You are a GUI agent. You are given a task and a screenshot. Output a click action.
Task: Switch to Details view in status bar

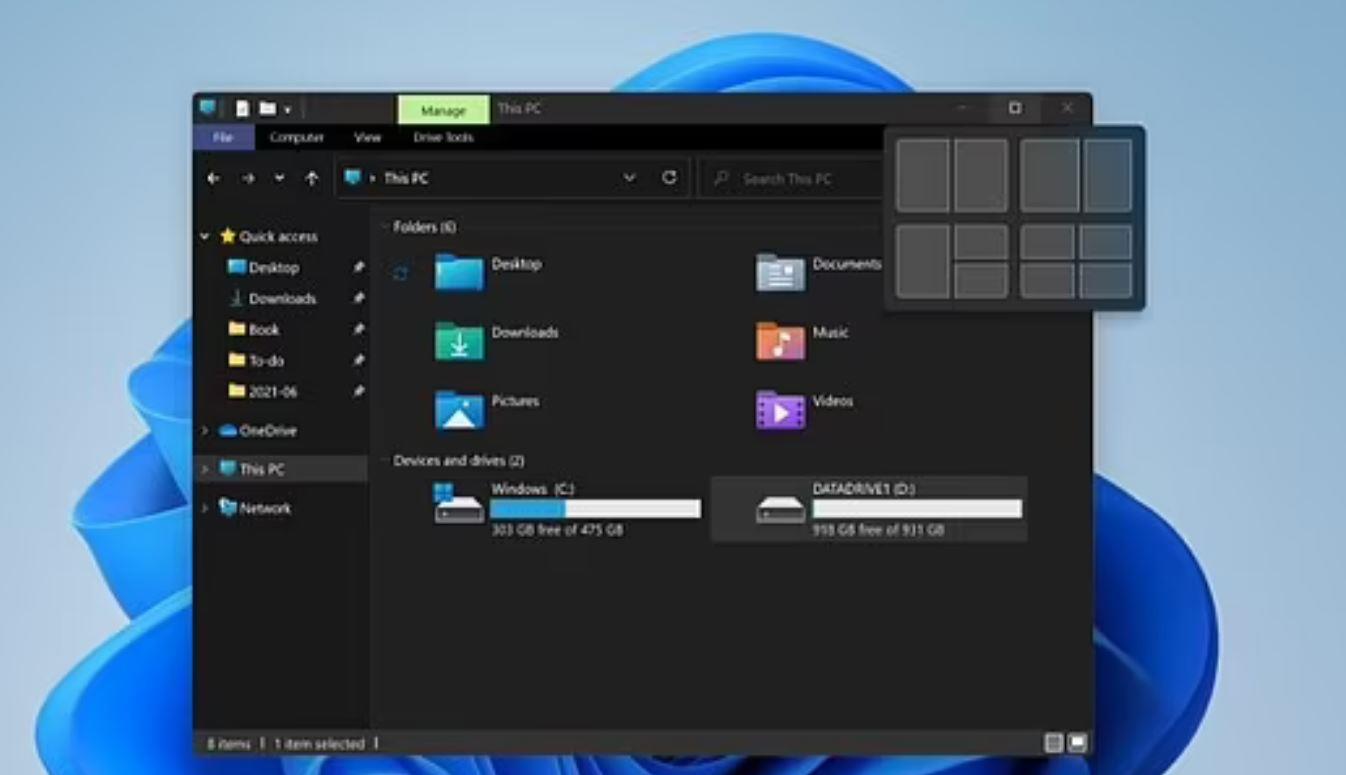[1053, 743]
